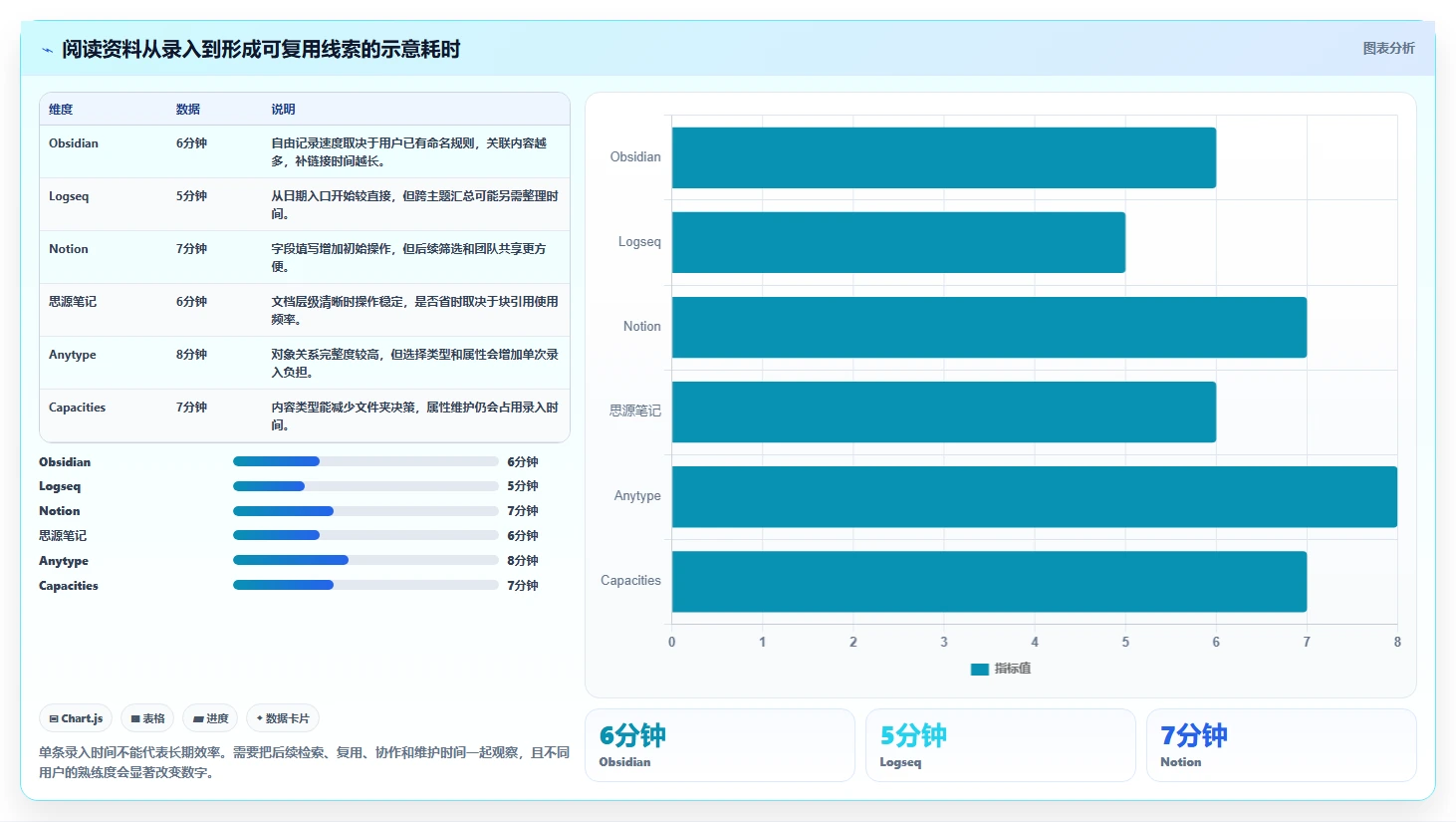Click the 5分钟 value in Logseq table row
Screen dimensions: 1456x822
point(191,196)
